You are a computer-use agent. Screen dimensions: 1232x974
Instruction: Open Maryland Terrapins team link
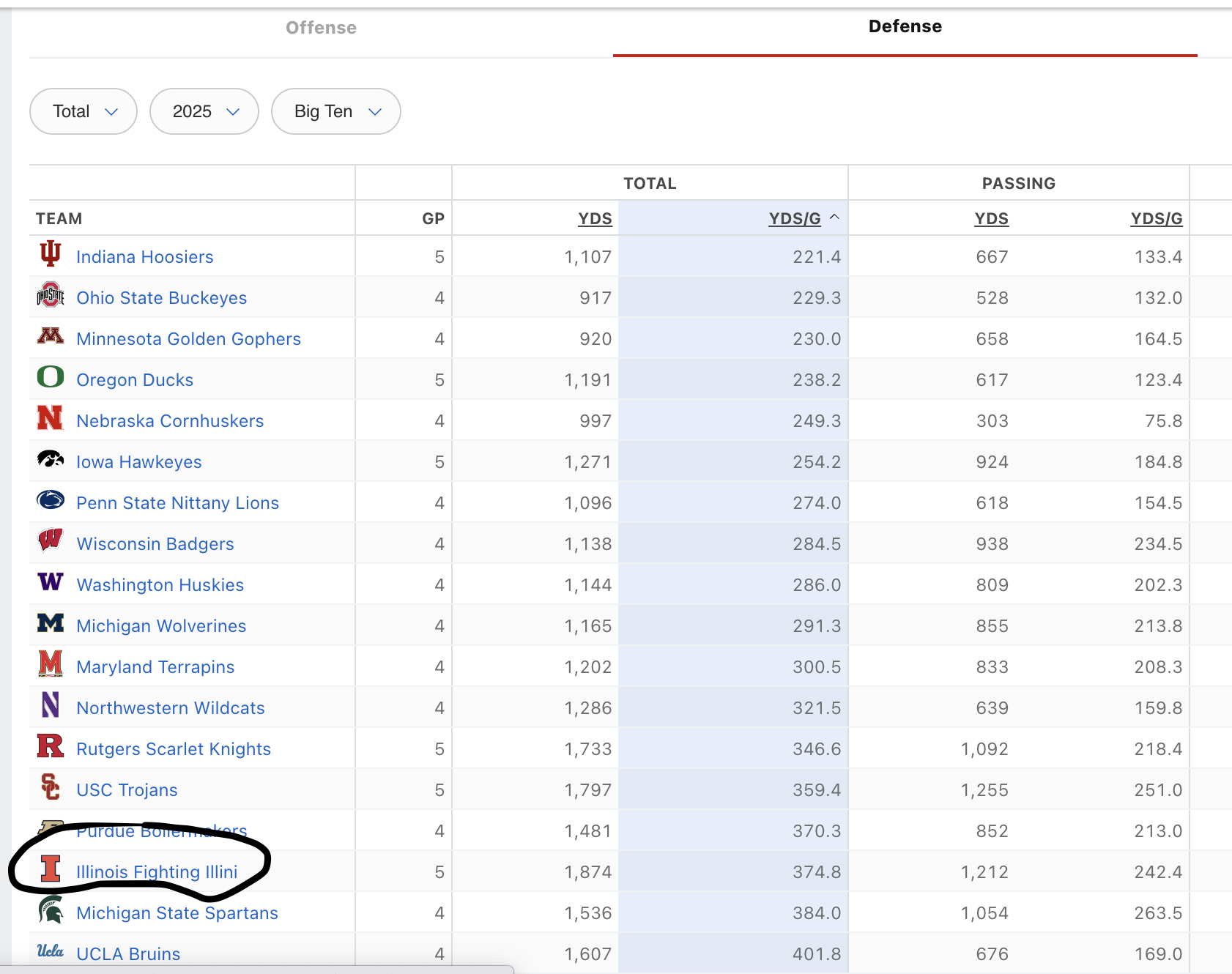coord(155,667)
